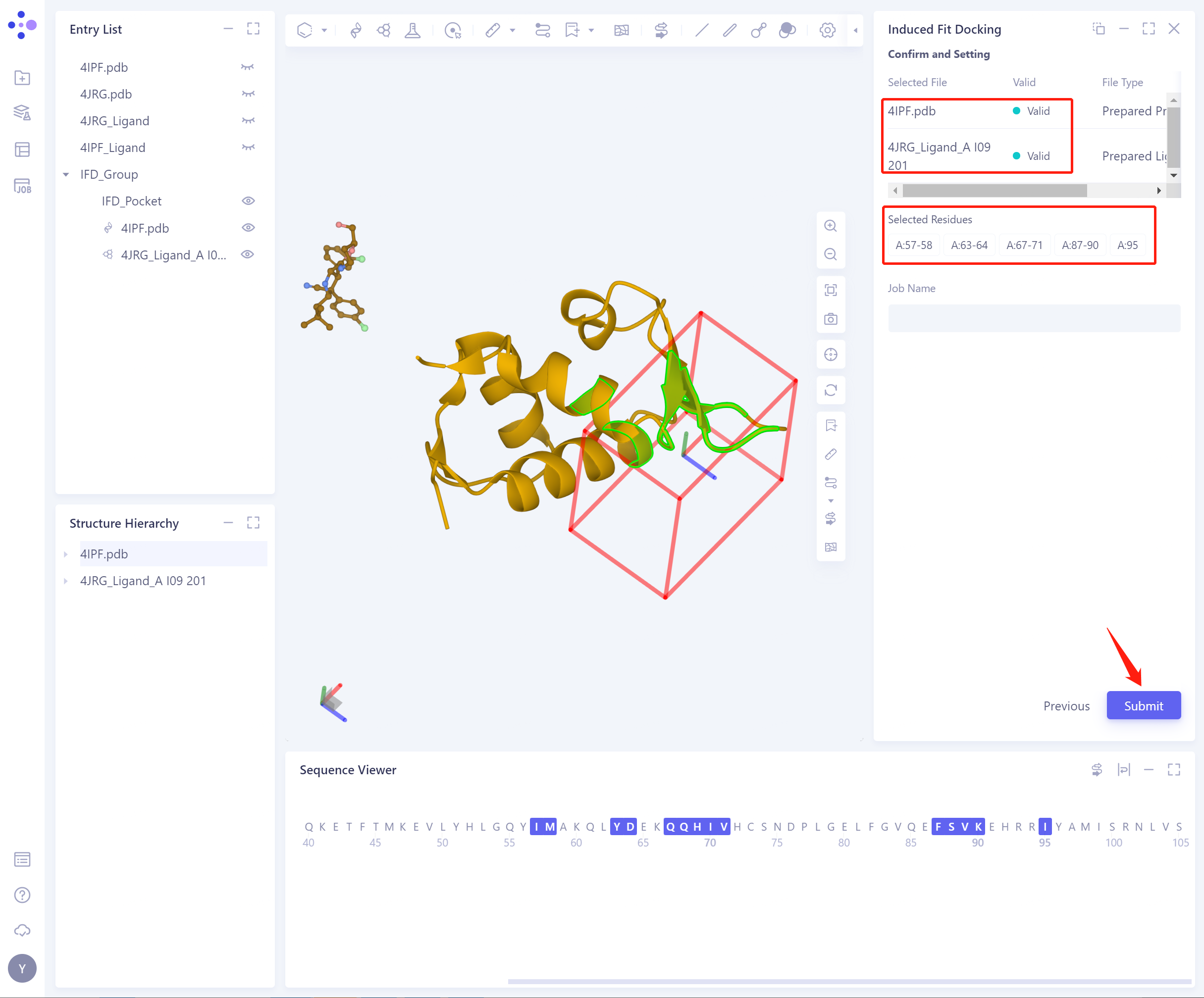Image resolution: width=1204 pixels, height=998 pixels.
Task: Open the ruler measurement tool
Action: 493,30
